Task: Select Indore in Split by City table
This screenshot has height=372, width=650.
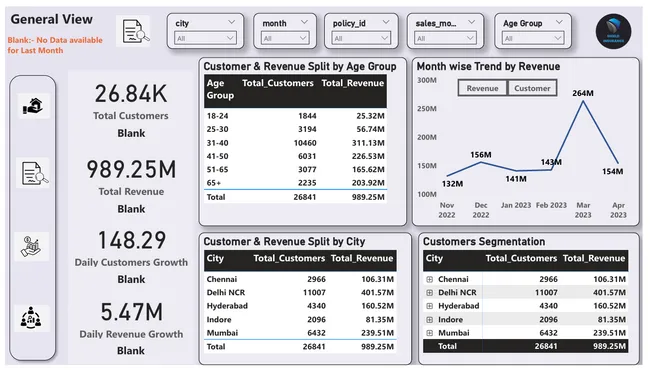Action: [300, 320]
